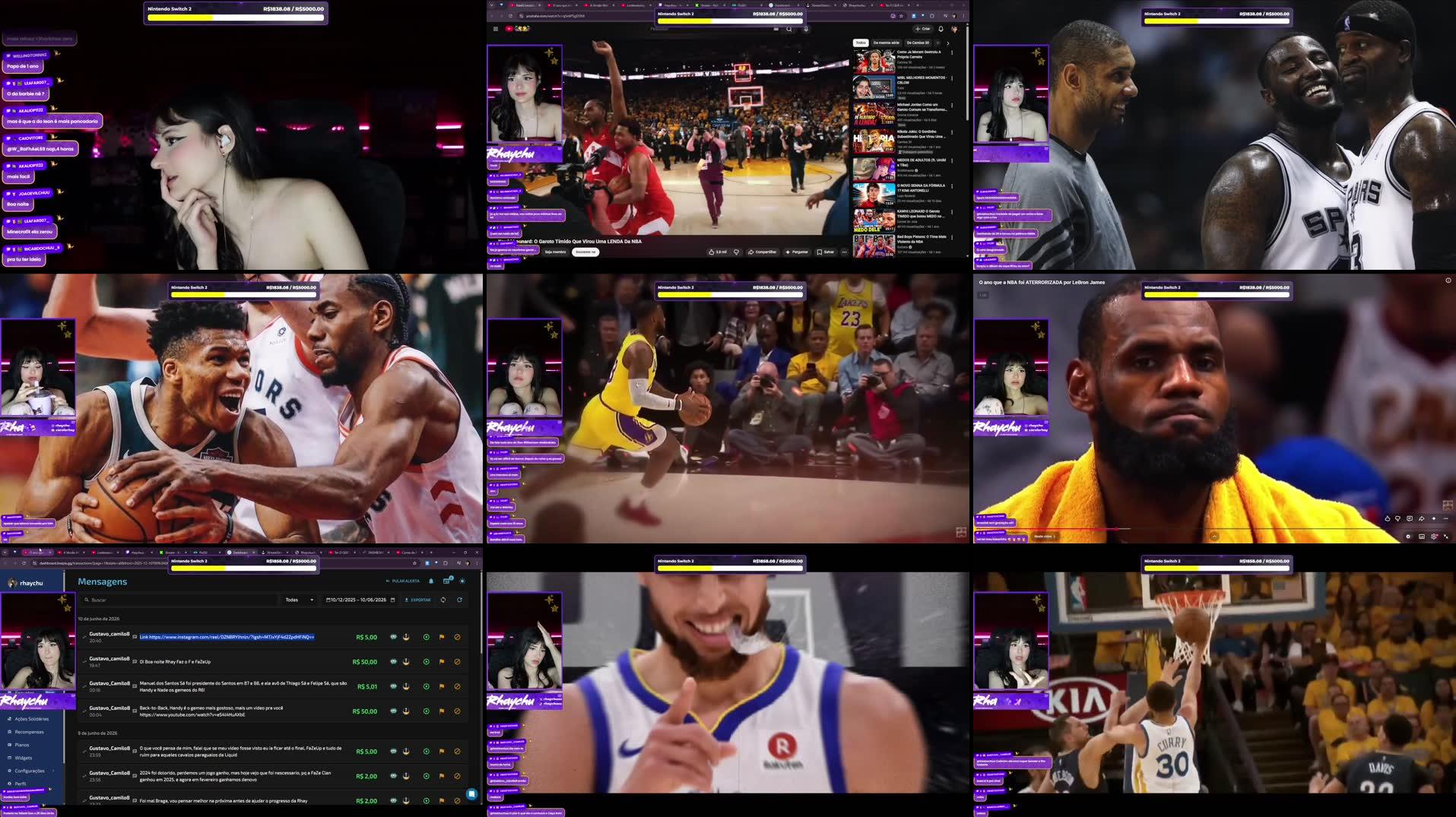Toggle the eye icon on the 23:59 R$ 5,00 message

(393, 752)
